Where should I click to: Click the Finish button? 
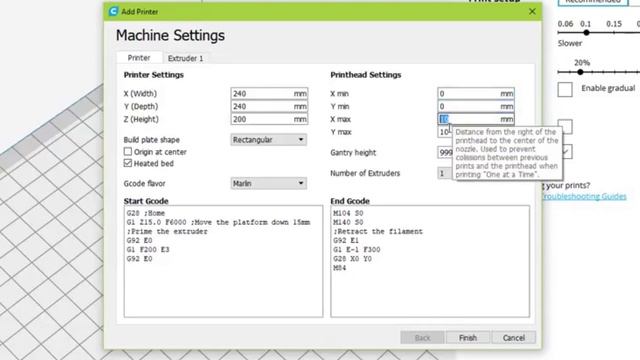point(468,338)
